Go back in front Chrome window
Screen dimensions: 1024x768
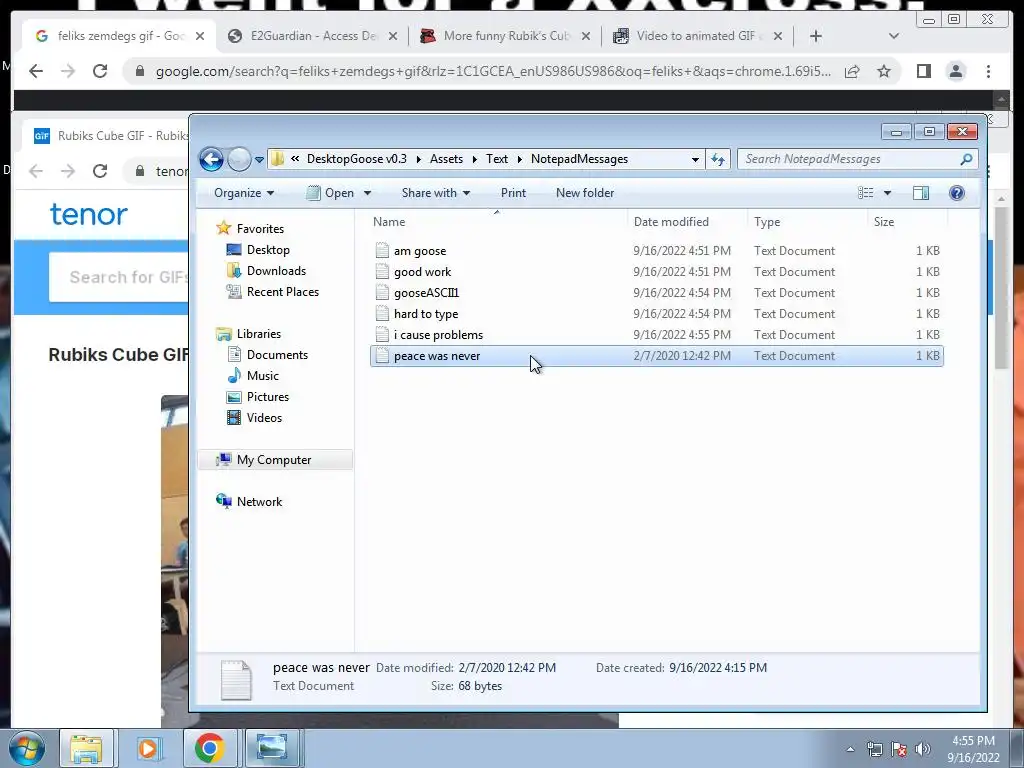[36, 71]
